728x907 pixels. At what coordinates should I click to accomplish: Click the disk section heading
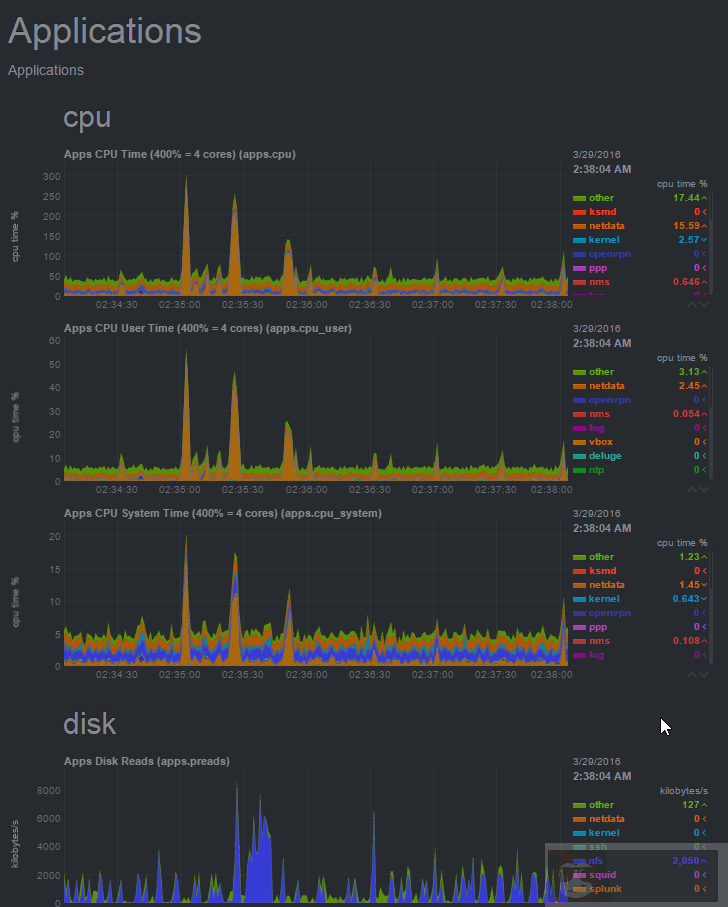pos(89,723)
